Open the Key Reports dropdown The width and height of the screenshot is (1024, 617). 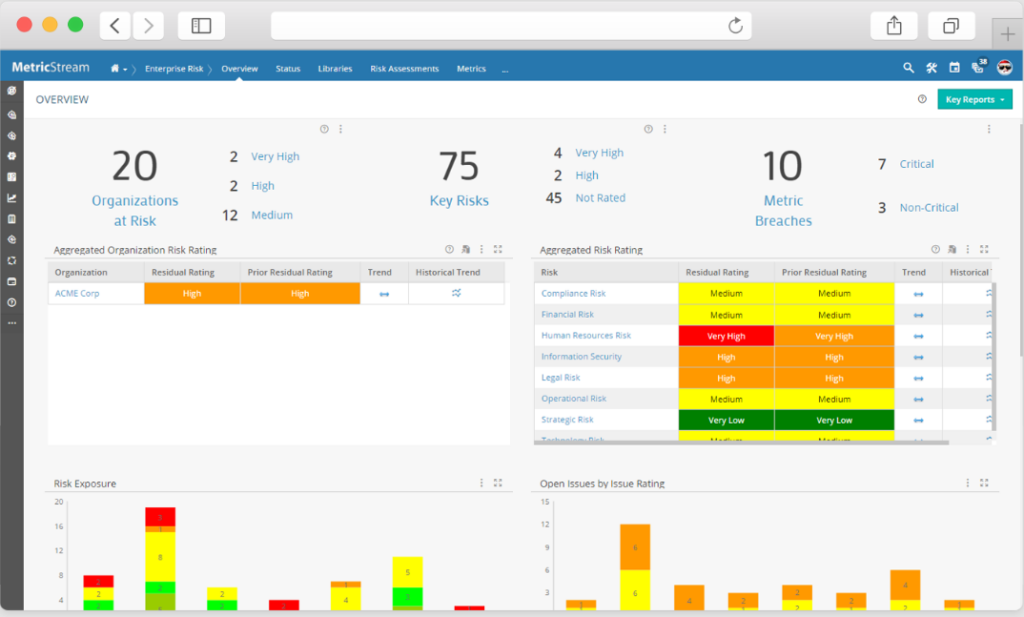pos(974,99)
